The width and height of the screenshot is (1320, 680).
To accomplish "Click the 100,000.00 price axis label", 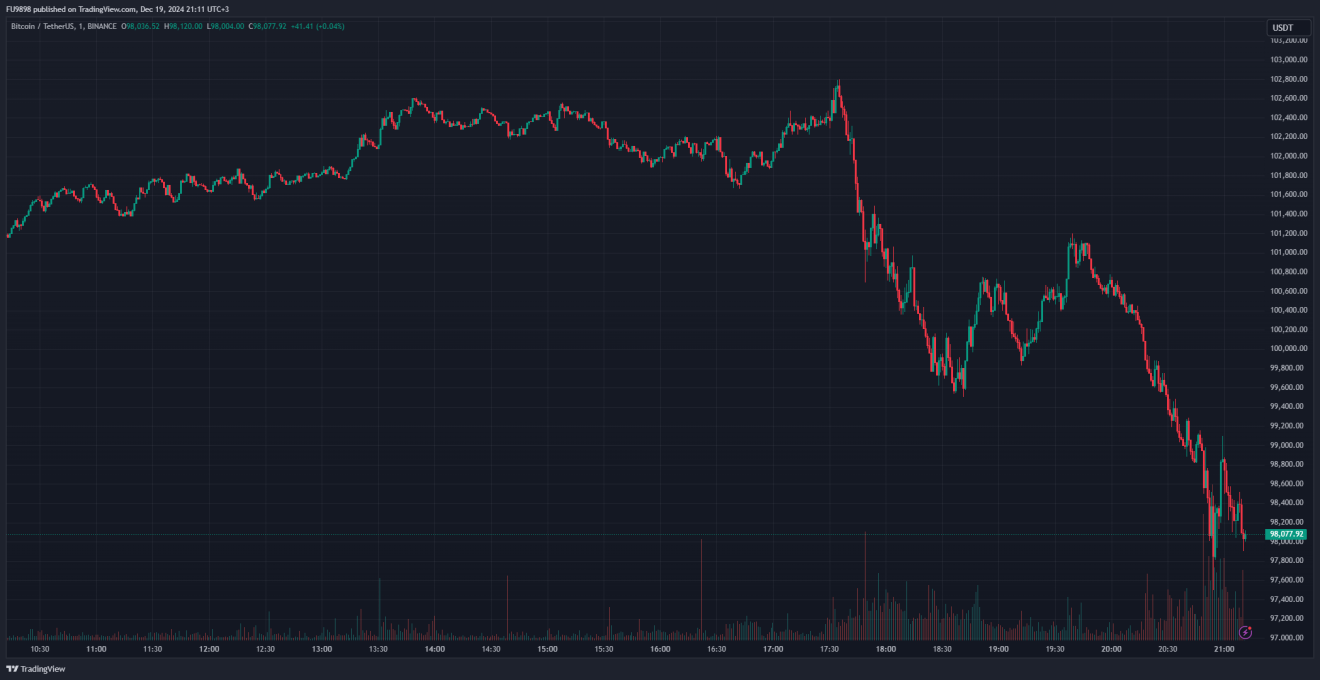I will tap(1289, 349).
